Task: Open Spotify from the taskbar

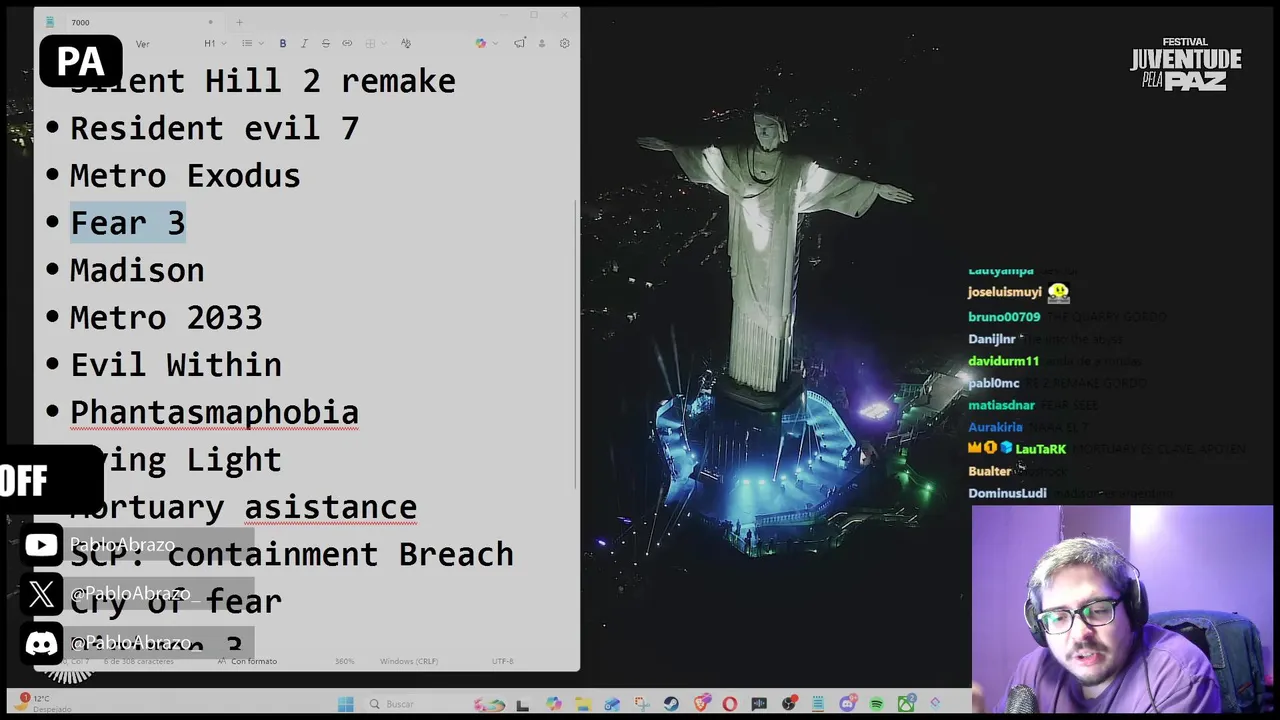Action: [877, 704]
